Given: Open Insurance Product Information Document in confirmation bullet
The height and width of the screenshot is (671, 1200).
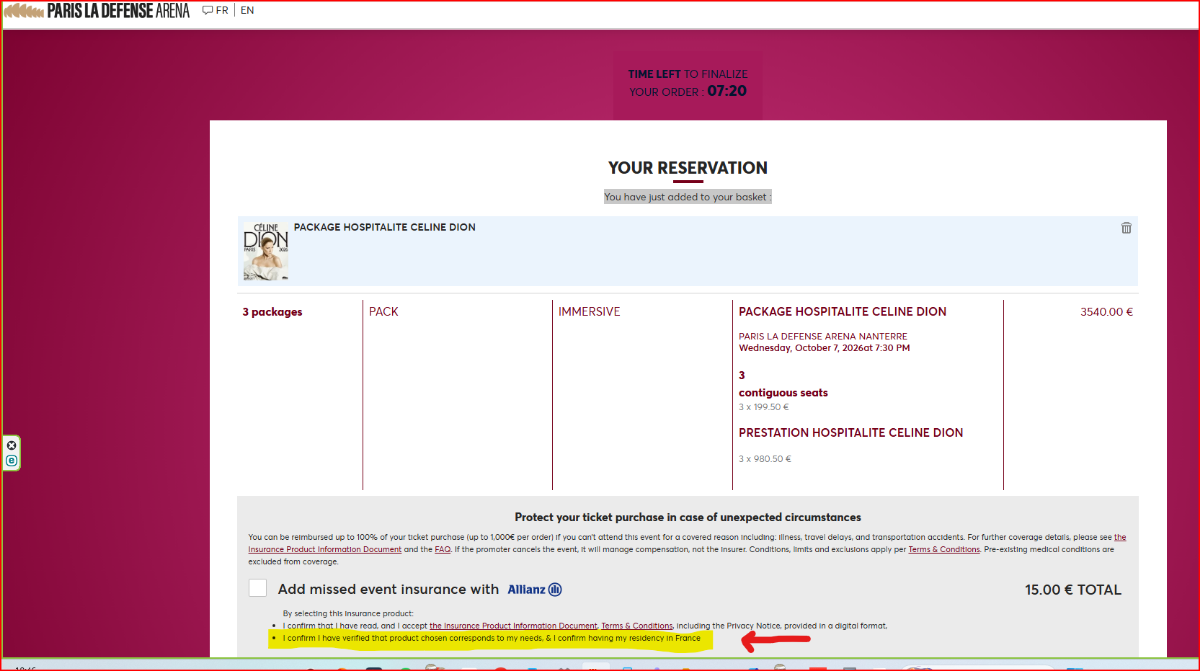Looking at the screenshot, I should 513,626.
